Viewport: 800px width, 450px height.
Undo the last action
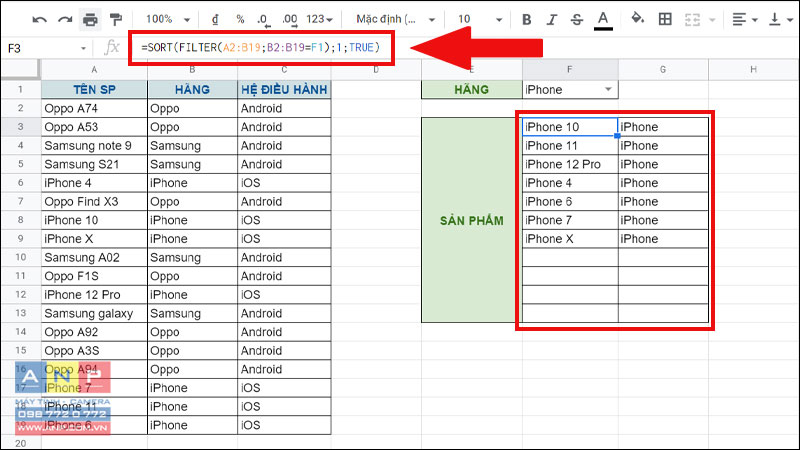[x=39, y=20]
